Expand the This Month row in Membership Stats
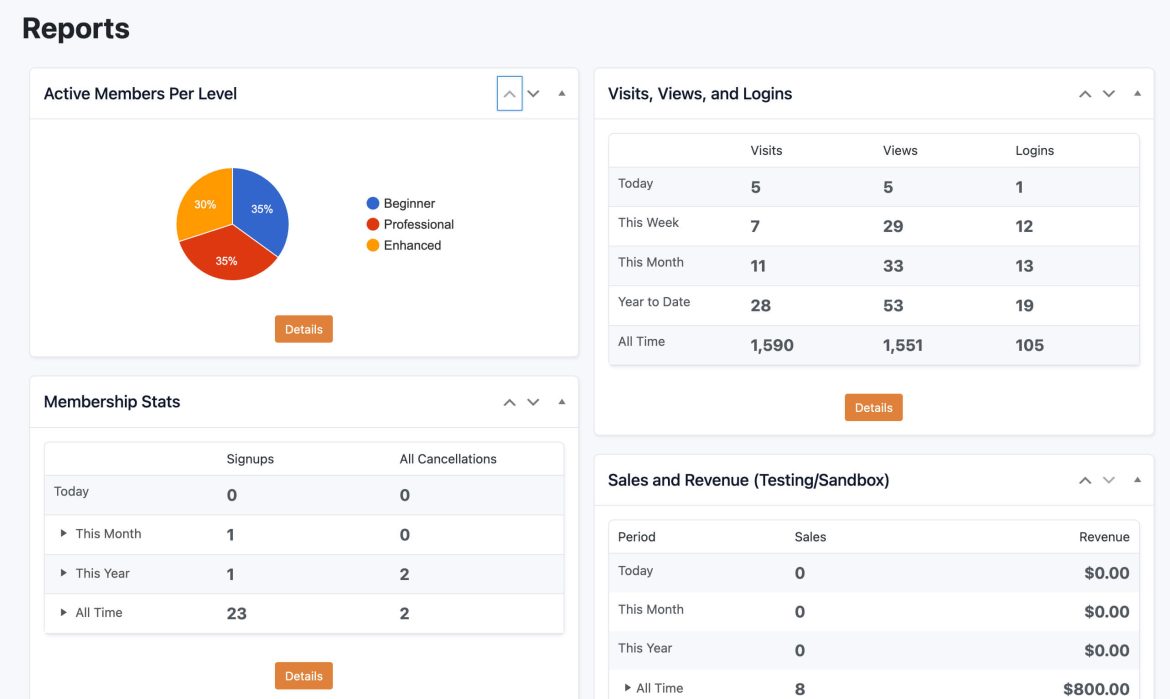Screen dimensions: 1170x699 63,533
